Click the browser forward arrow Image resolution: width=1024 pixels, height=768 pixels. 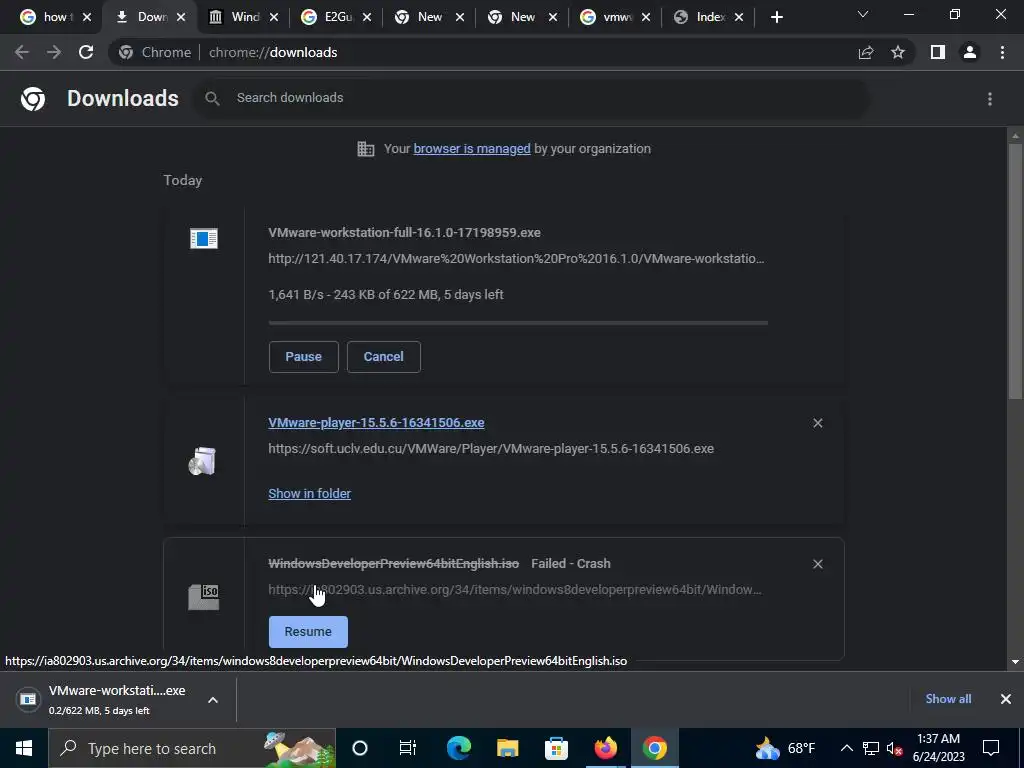coord(54,52)
